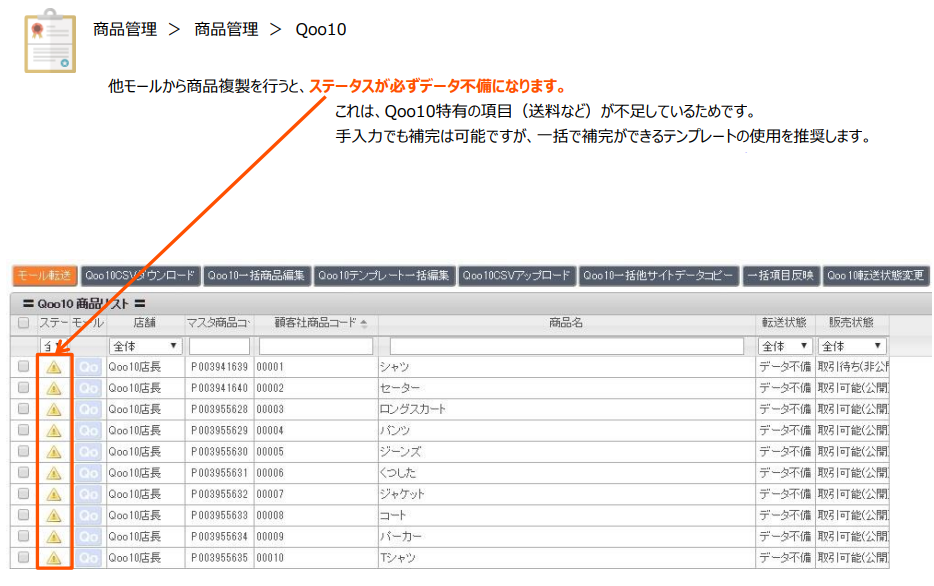Click the 顧客社商品コード filter field
The width and height of the screenshot is (934, 586).
click(x=316, y=346)
